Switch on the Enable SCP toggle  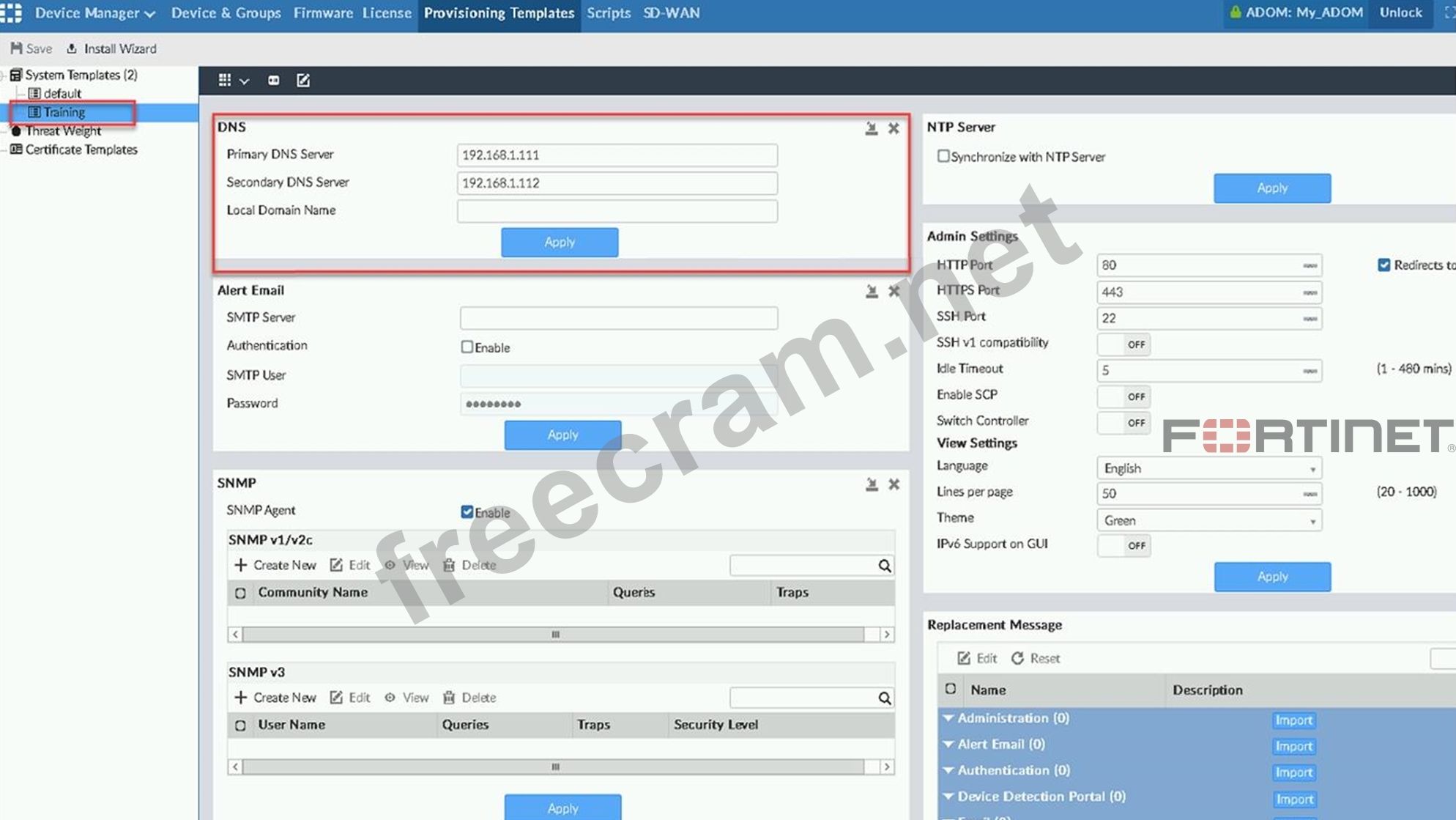coord(1123,396)
